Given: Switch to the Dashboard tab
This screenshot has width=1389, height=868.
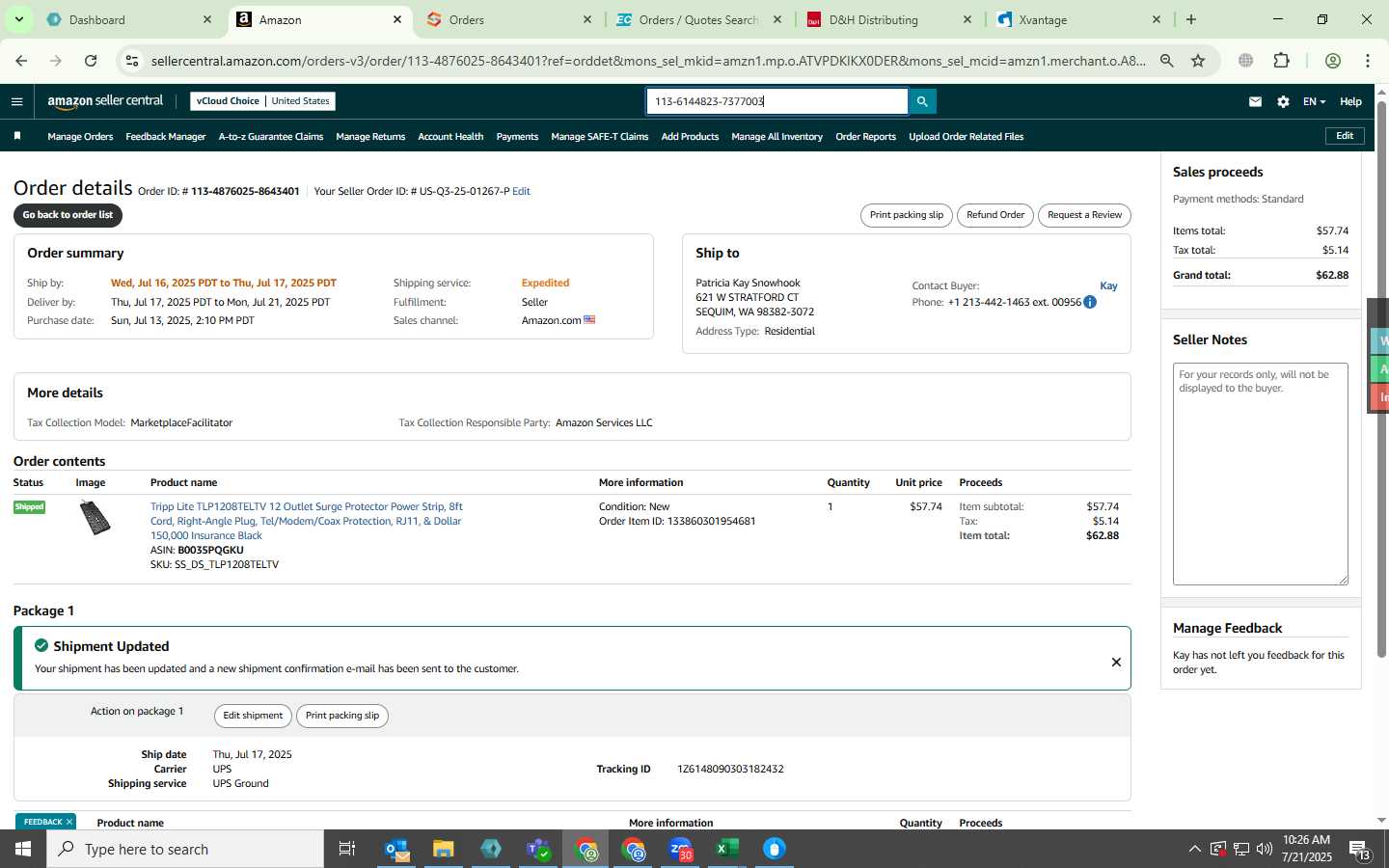Looking at the screenshot, I should click(x=125, y=19).
